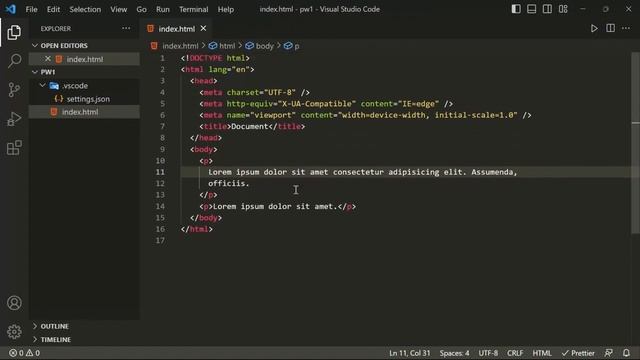Toggle Secondary Side Bar visibility
Image resolution: width=640 pixels, height=360 pixels.
click(547, 9)
